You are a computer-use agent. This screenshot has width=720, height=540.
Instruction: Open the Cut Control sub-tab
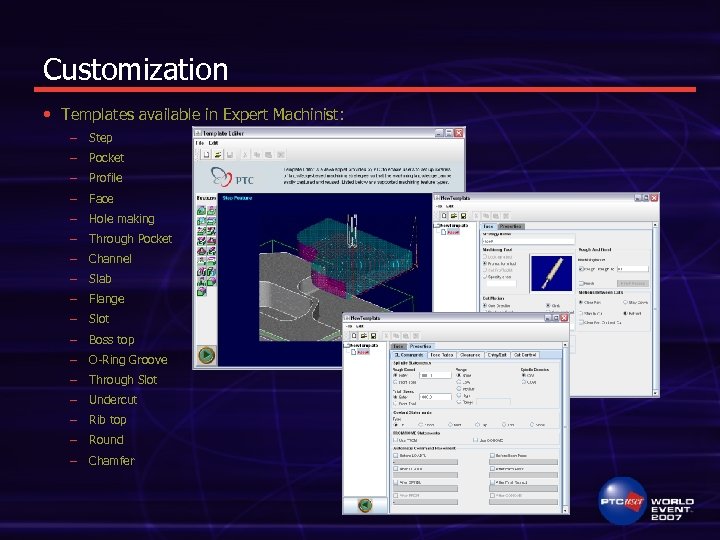[524, 355]
